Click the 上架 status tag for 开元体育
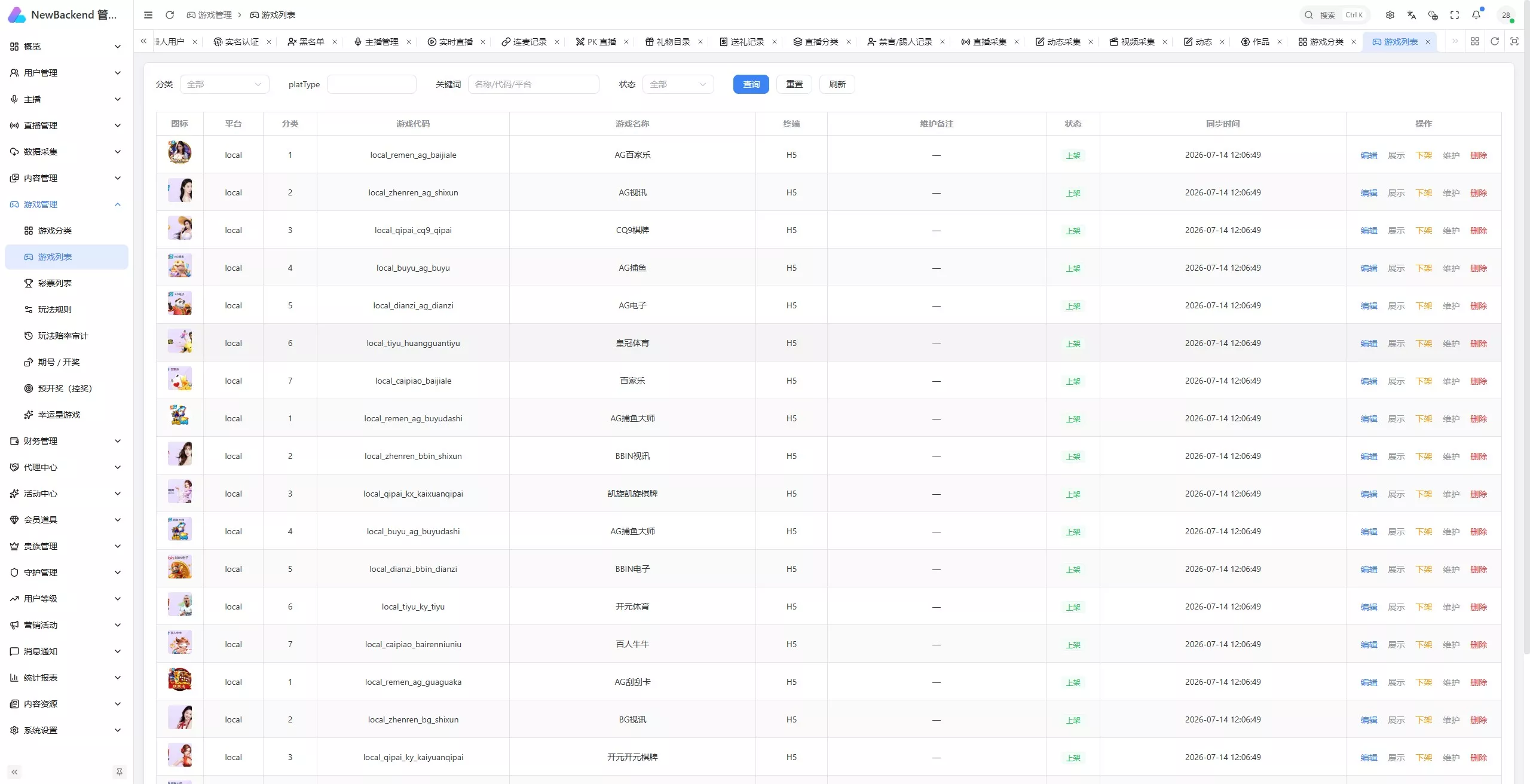This screenshot has width=1530, height=784. pos(1073,607)
